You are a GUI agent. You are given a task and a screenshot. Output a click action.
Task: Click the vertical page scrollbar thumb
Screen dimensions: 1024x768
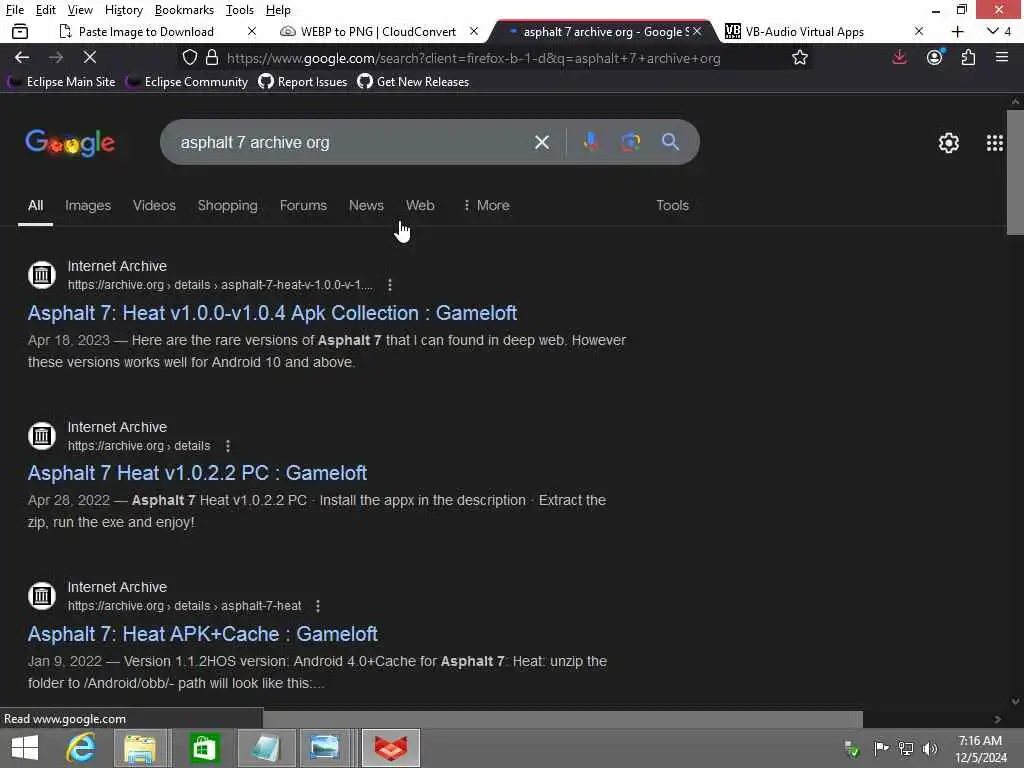tap(1015, 172)
